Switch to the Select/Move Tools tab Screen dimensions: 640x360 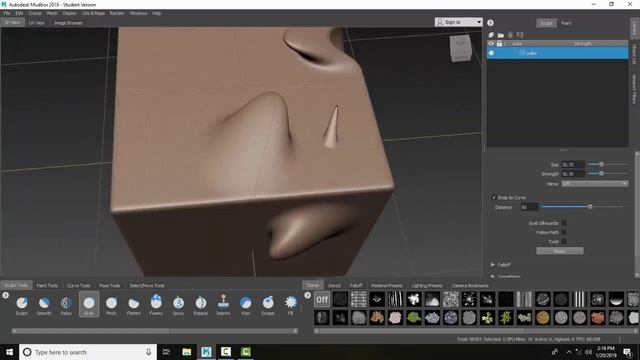click(147, 285)
